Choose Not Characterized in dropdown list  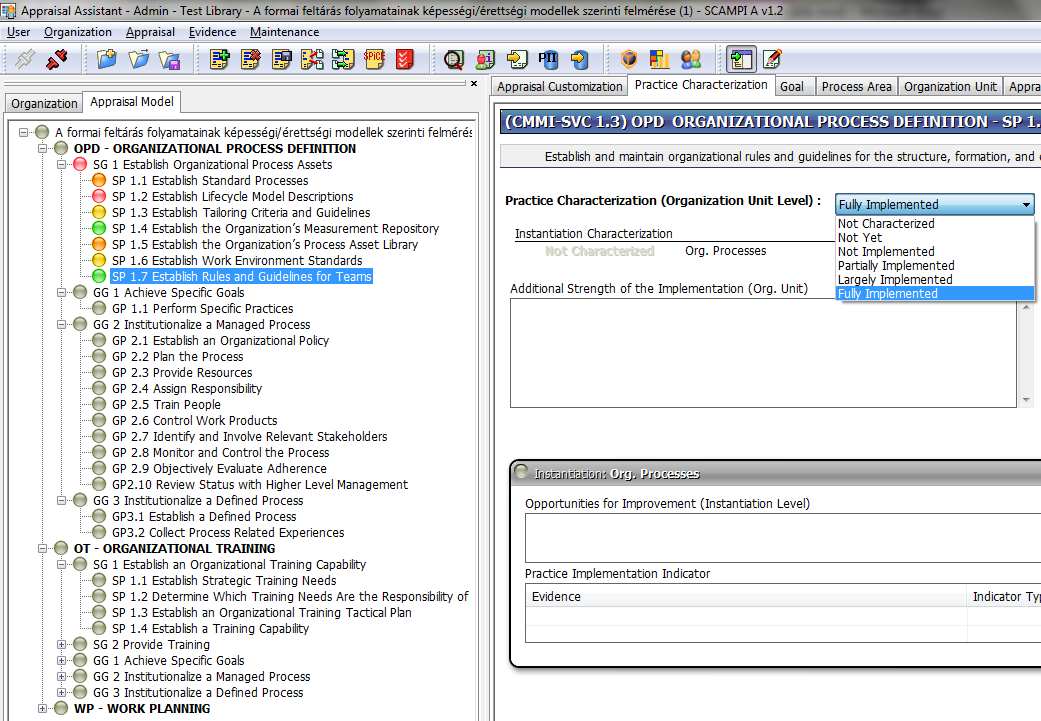click(x=935, y=224)
